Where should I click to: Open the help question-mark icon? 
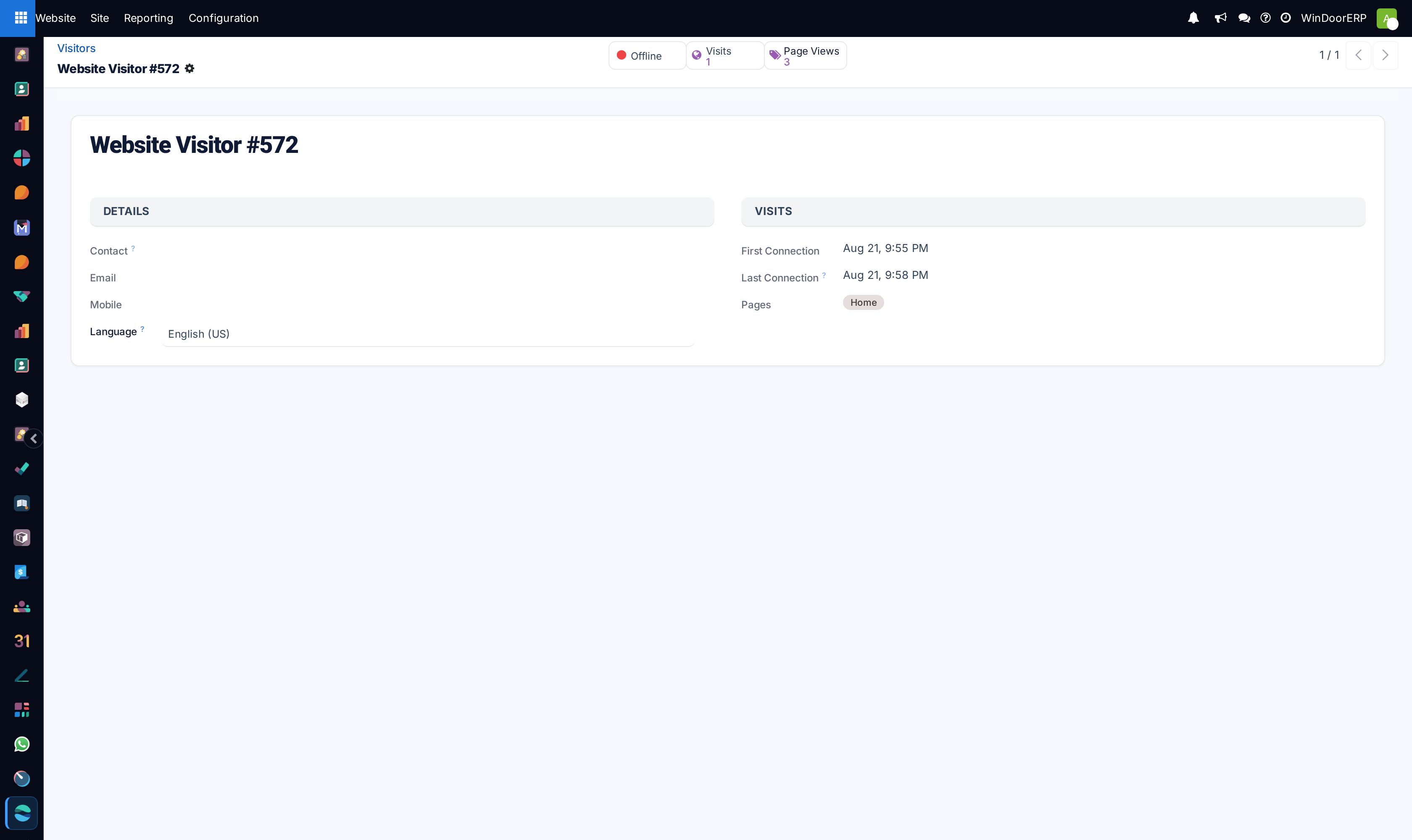(1265, 18)
